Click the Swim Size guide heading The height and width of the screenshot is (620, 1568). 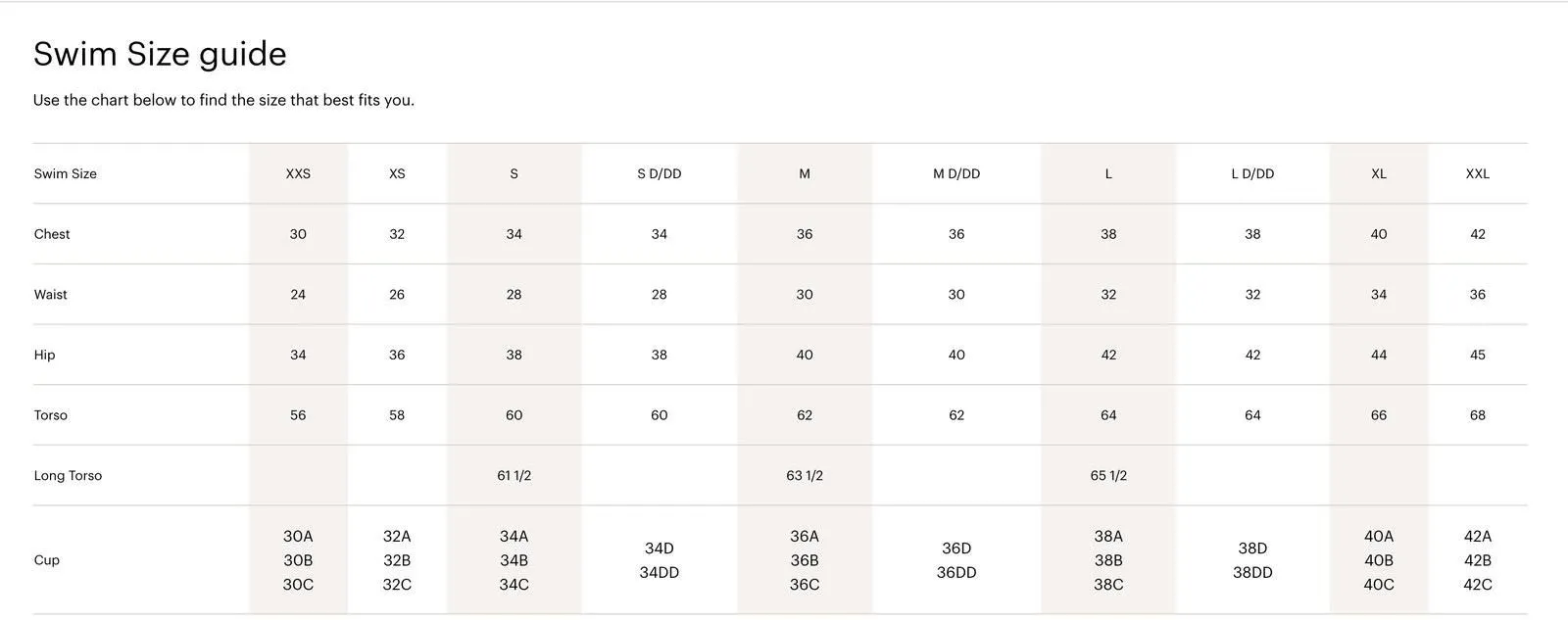[160, 54]
